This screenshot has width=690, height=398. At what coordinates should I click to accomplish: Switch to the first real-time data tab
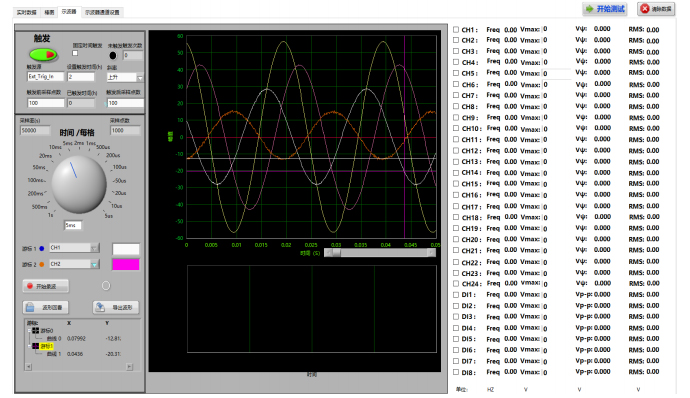coord(26,12)
